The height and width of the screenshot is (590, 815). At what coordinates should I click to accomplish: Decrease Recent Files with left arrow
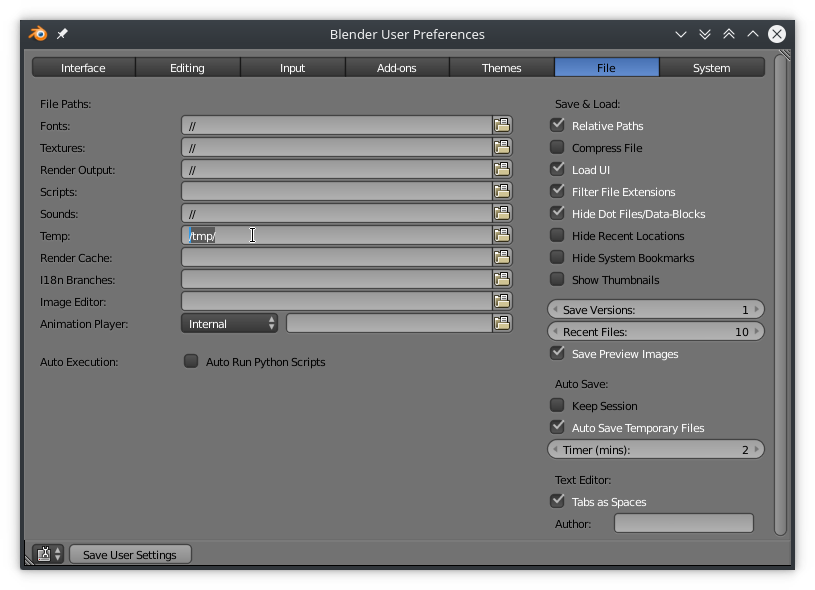555,331
